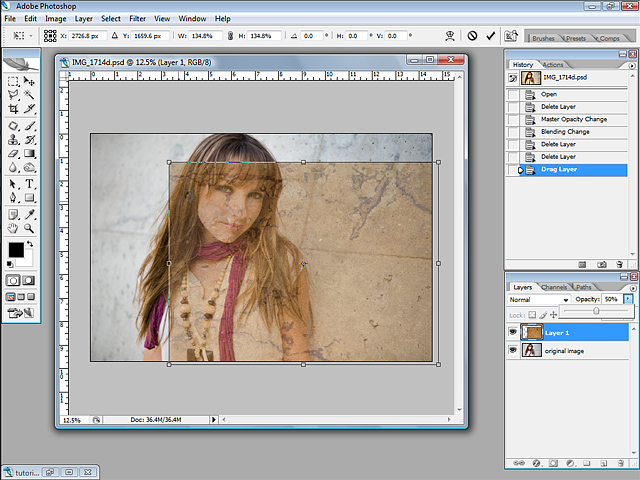
Task: Select the Hand tool
Action: point(14,228)
